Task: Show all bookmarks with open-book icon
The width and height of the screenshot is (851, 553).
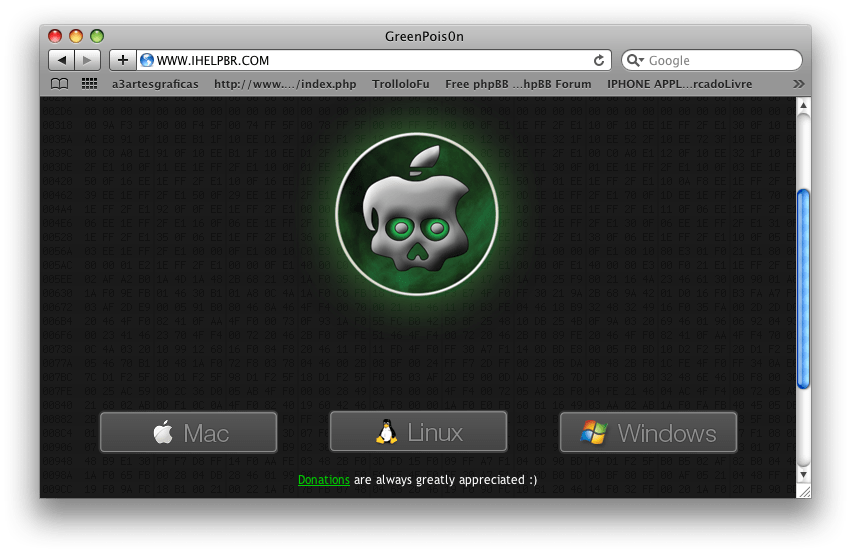Action: point(59,84)
